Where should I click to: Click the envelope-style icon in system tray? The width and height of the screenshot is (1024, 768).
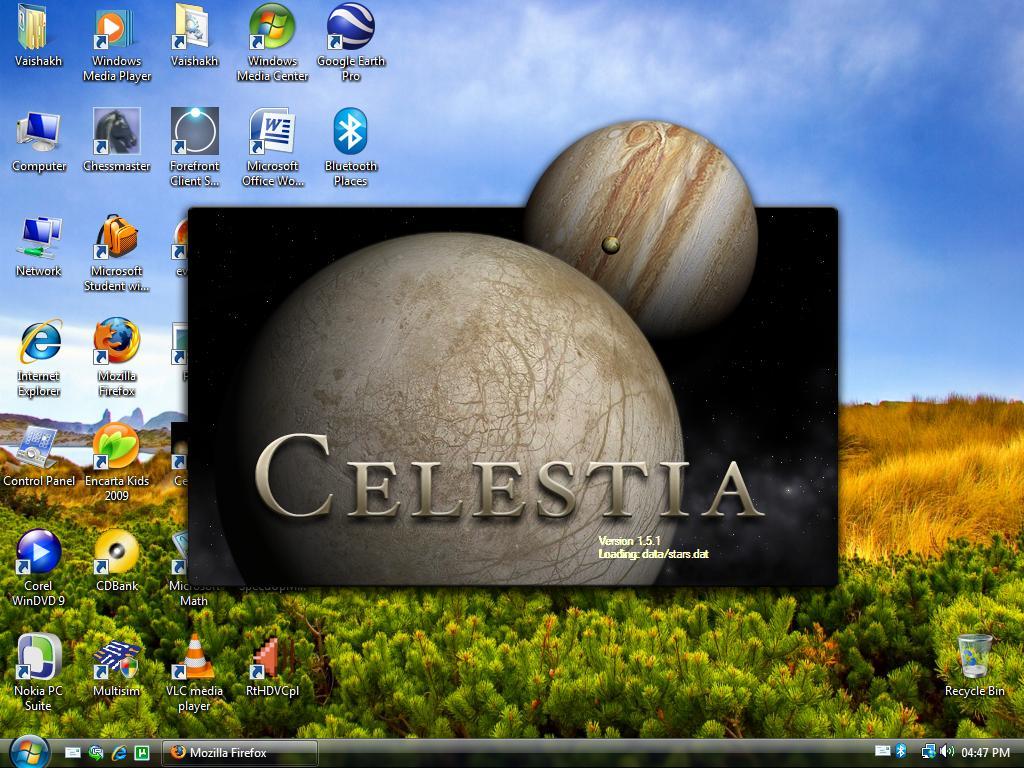pyautogui.click(x=882, y=752)
